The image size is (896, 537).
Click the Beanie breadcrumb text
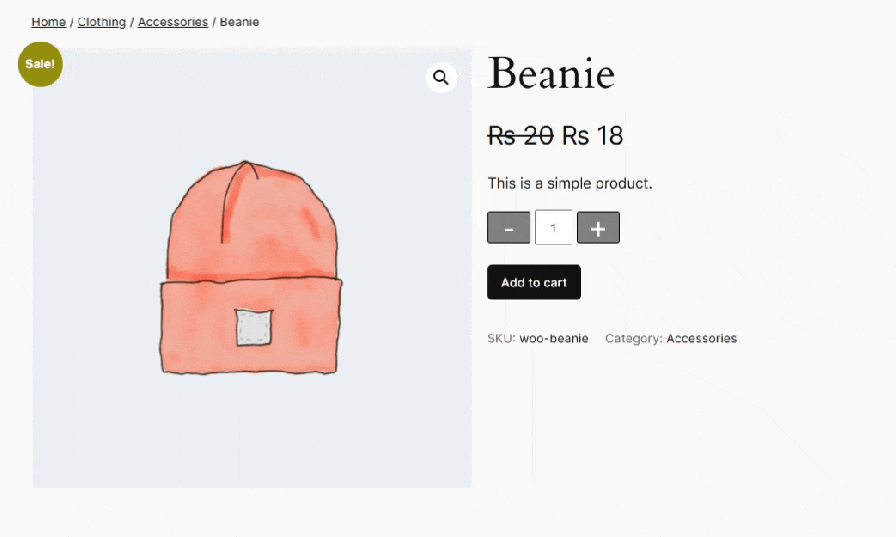(x=239, y=22)
